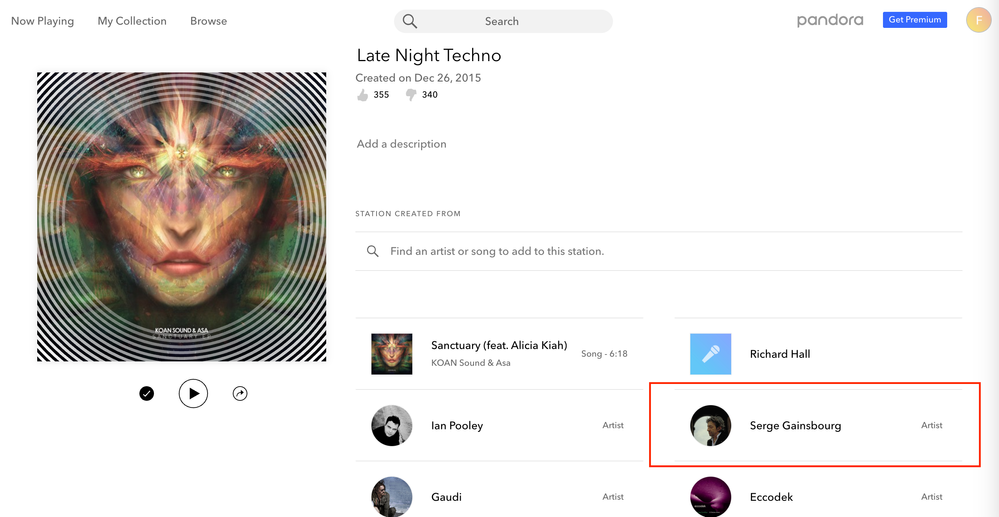The image size is (999, 517).
Task: Click the Pandora logo
Action: click(x=830, y=20)
